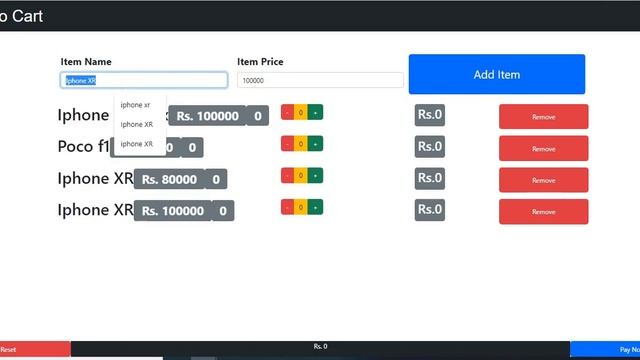Screen dimensions: 640x360
Task: Click the 'Item Name' label
Action: (86, 62)
